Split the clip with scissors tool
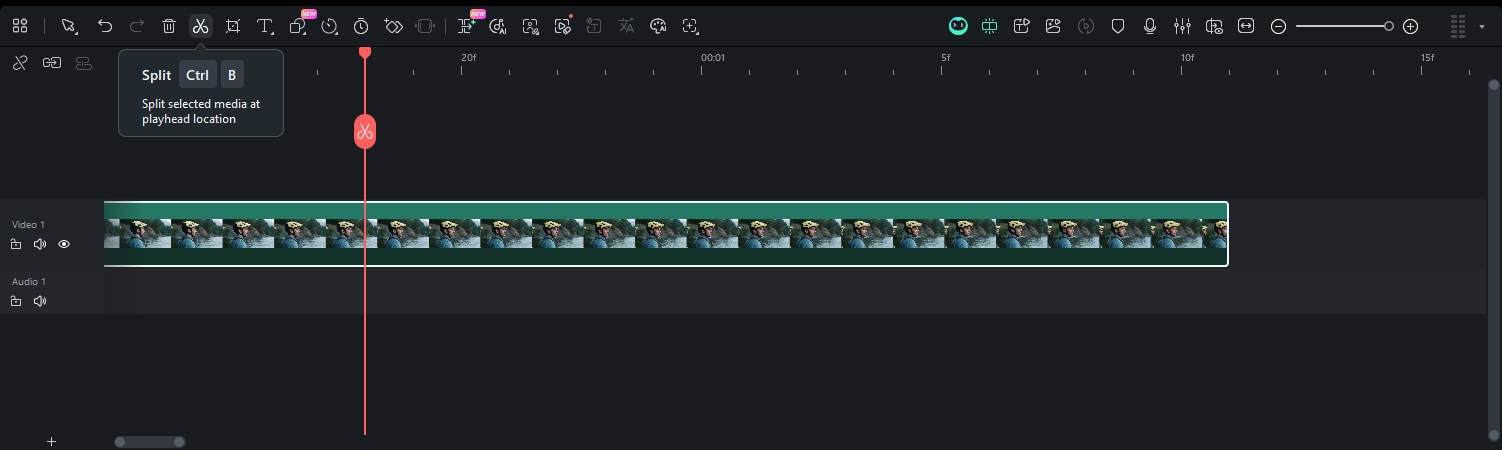 click(x=201, y=26)
